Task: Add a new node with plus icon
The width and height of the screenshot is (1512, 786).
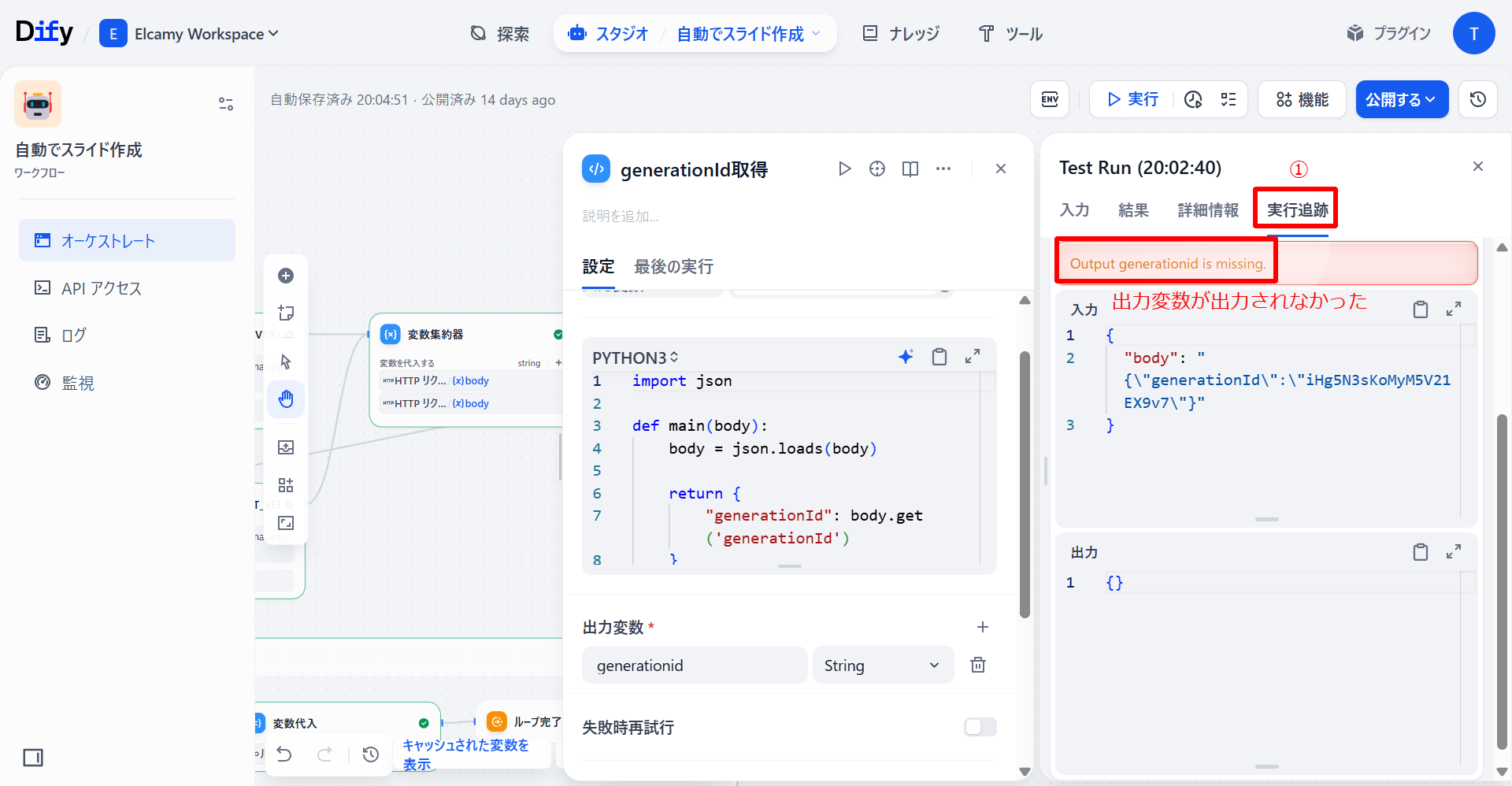Action: pyautogui.click(x=286, y=276)
